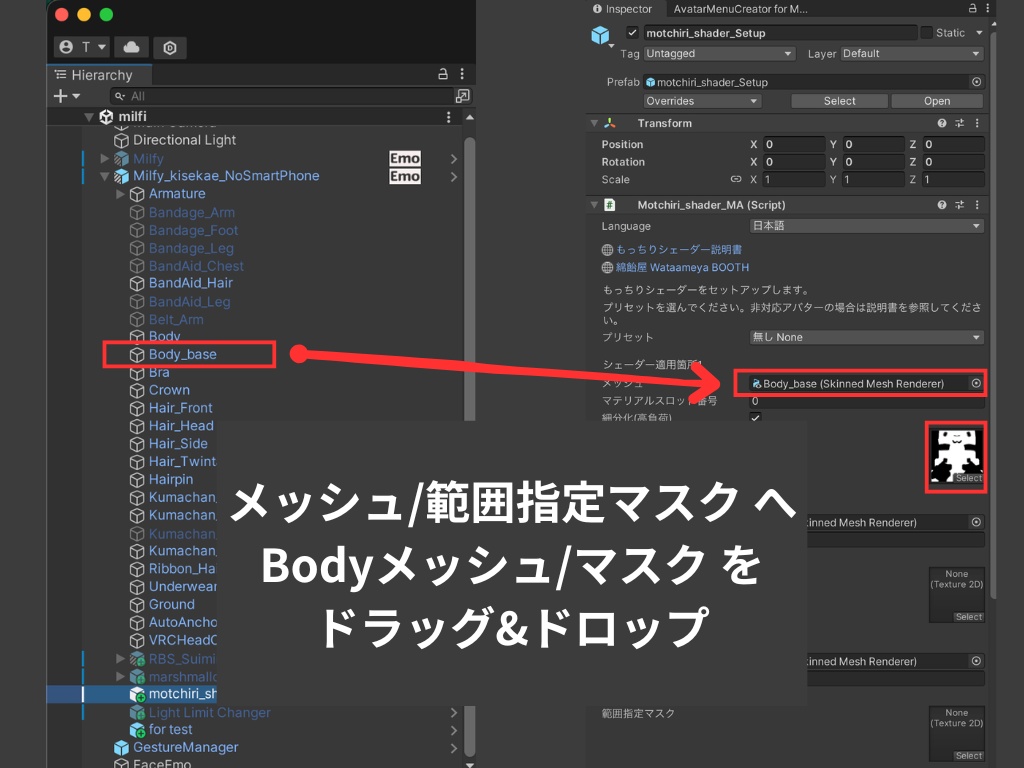Select the Hairpin object
This screenshot has width=1024, height=768.
[x=170, y=479]
